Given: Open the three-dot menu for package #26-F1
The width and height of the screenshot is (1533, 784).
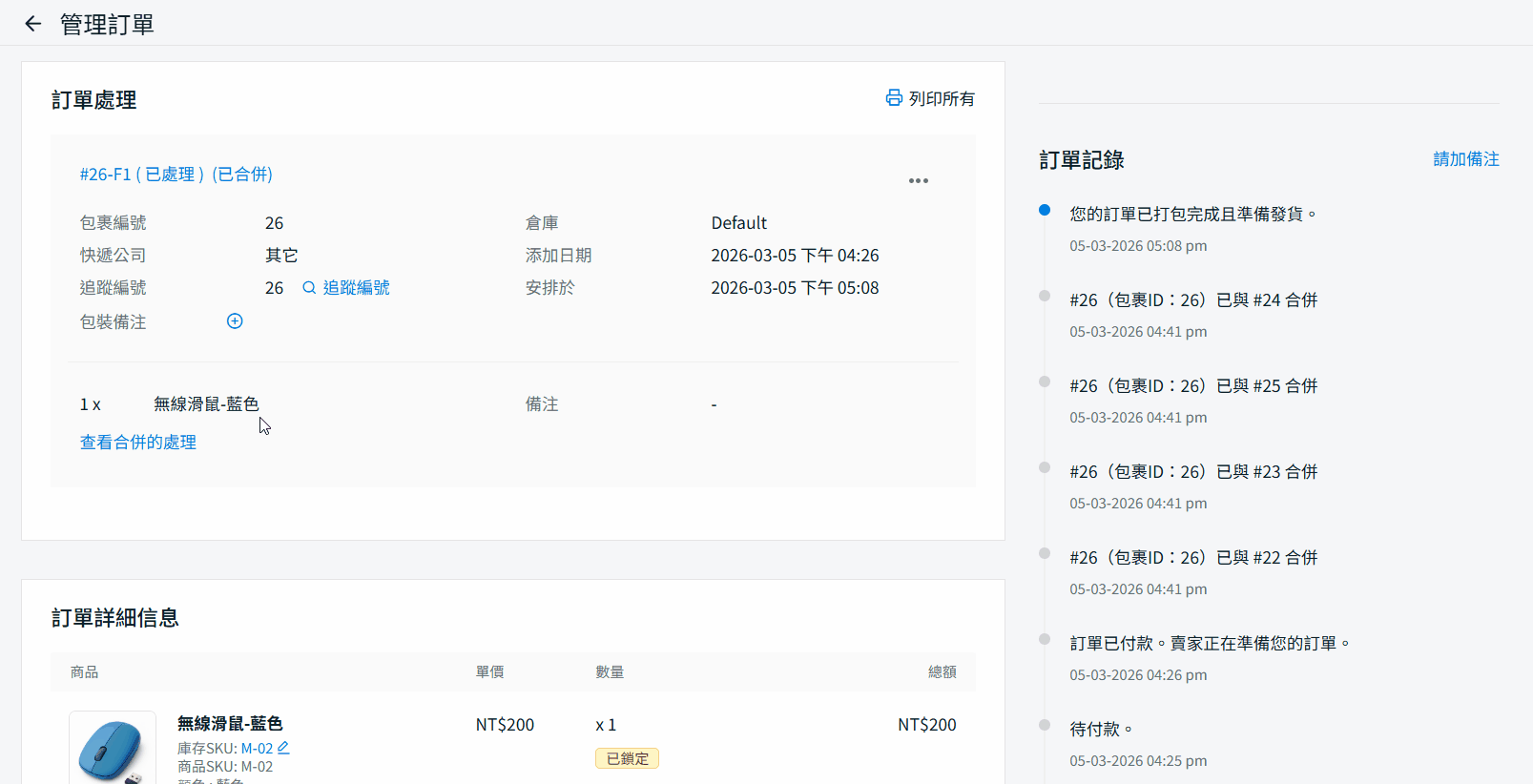Looking at the screenshot, I should coord(918,180).
